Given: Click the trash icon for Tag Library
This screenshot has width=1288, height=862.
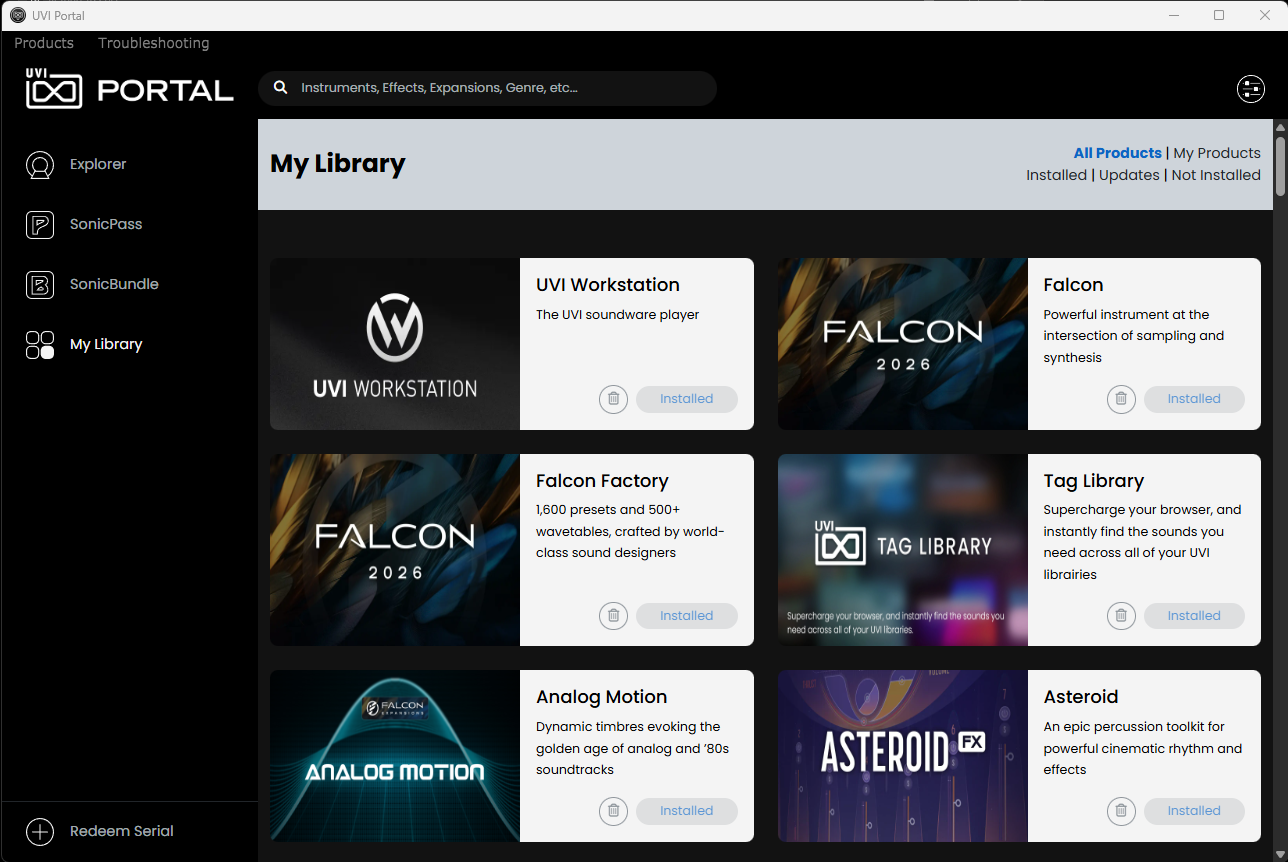Looking at the screenshot, I should [x=1121, y=616].
